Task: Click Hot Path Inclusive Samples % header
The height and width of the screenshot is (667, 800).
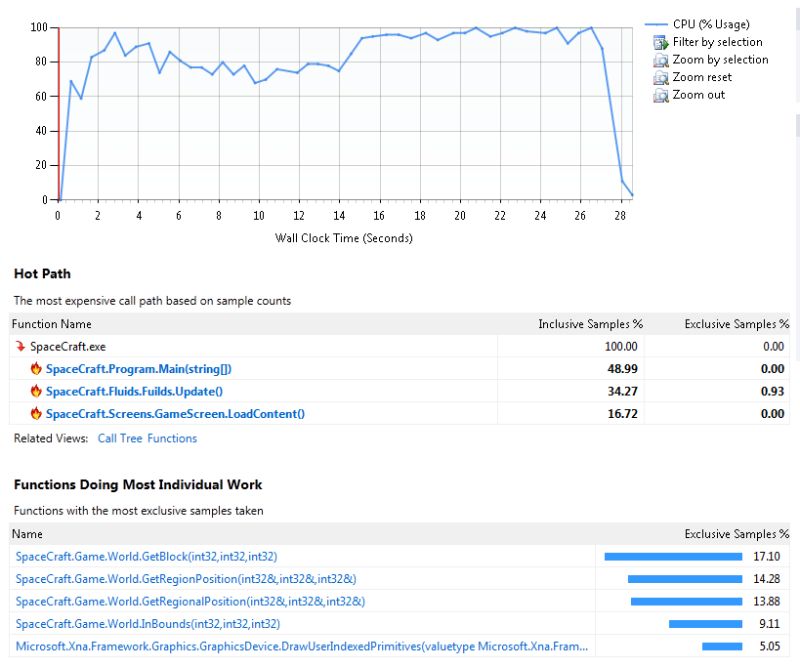Action: tap(590, 324)
